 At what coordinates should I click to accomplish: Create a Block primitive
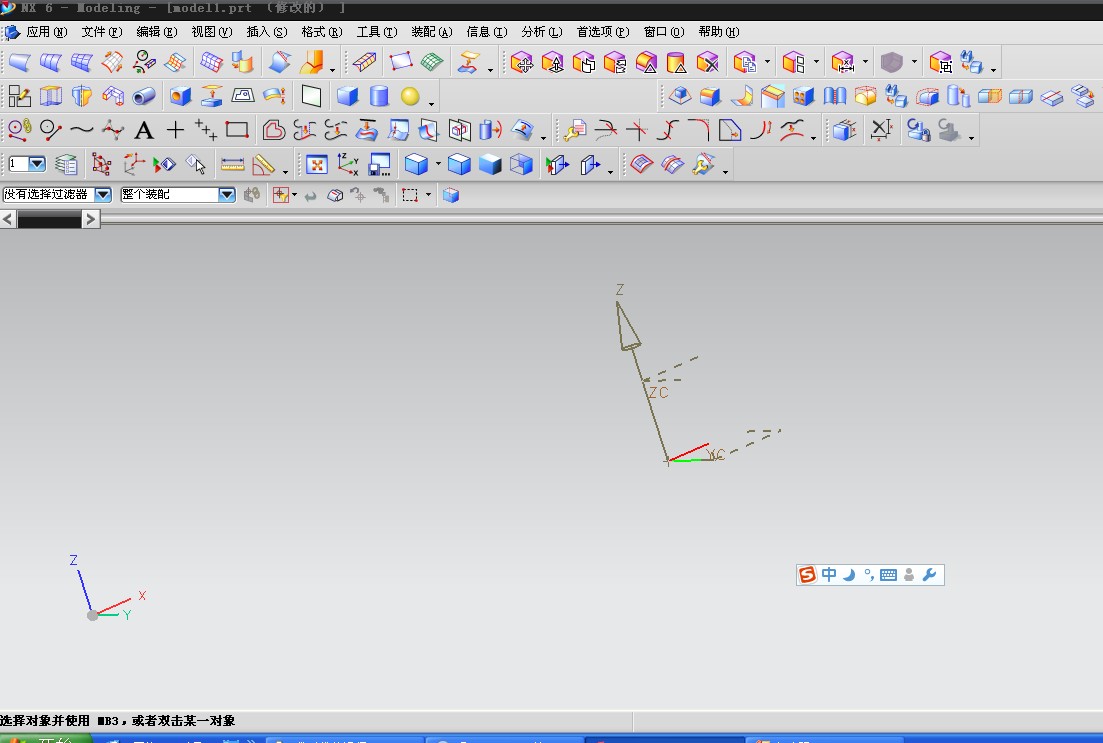[x=348, y=96]
